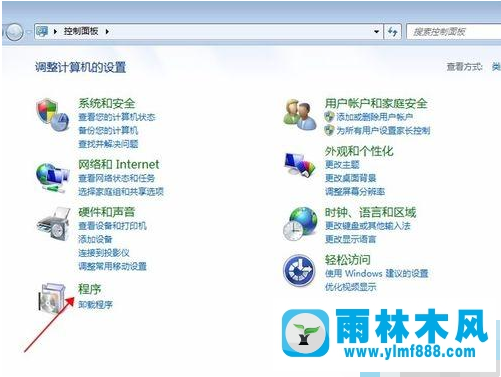This screenshot has height=377, width=501.
Task: Open the 用户帐户和家庭安全 category heading
Action: pyautogui.click(x=376, y=103)
